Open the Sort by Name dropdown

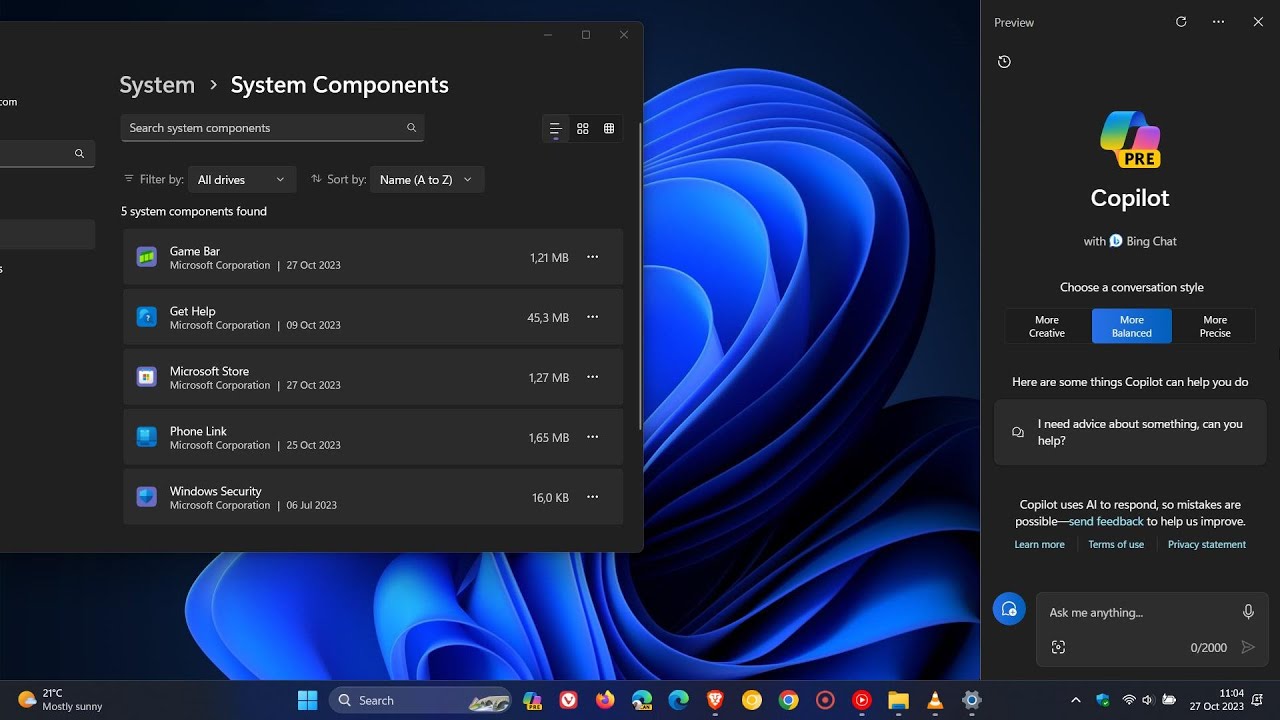(x=427, y=180)
